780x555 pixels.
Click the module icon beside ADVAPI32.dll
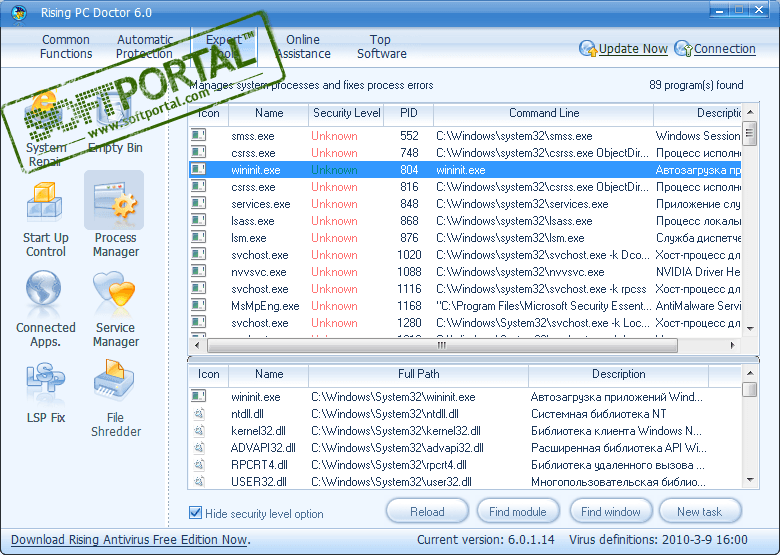click(x=199, y=448)
